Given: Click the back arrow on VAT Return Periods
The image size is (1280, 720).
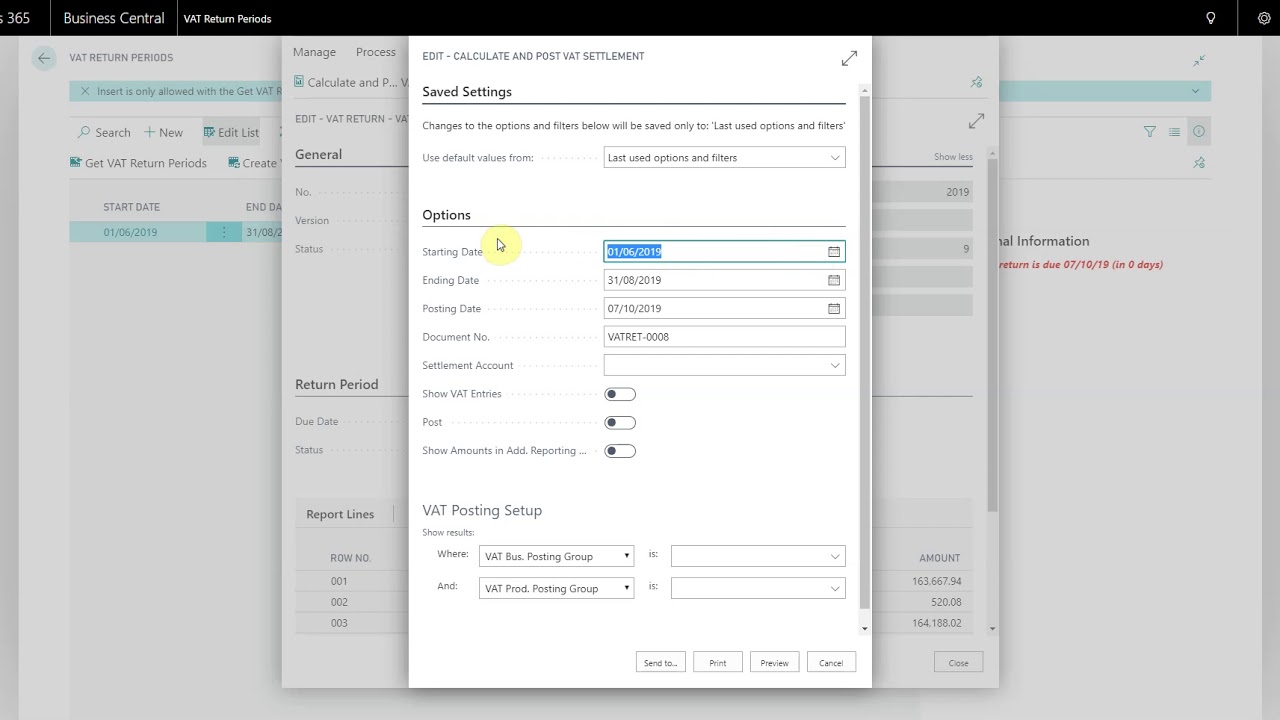Looking at the screenshot, I should 44,58.
